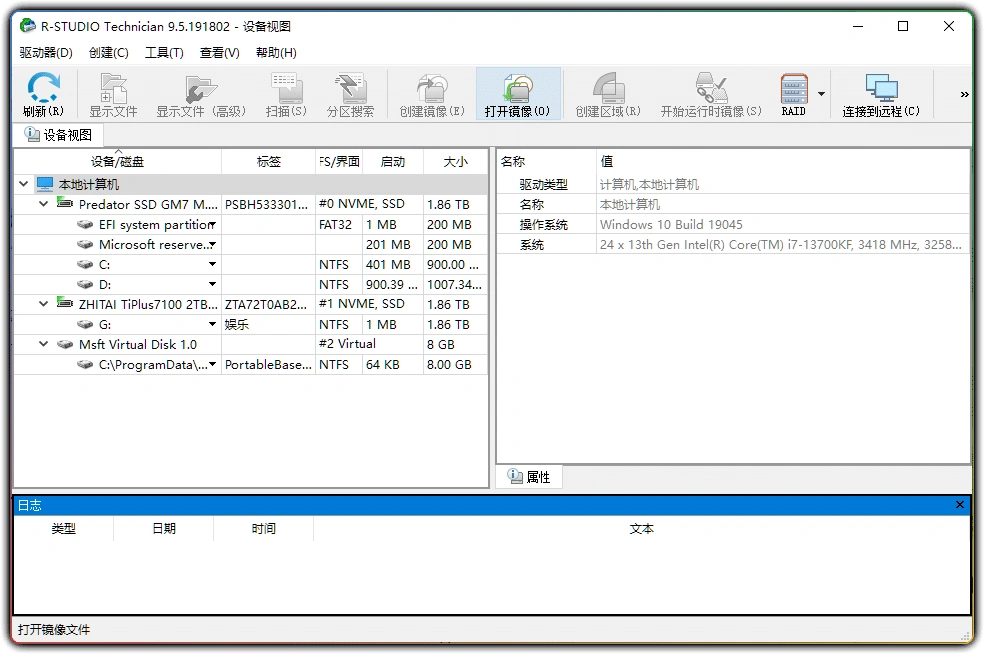Image resolution: width=984 pixels, height=654 pixels.
Task: Click the ZHITAI TiPlus7100 drive icon
Action: click(x=65, y=303)
